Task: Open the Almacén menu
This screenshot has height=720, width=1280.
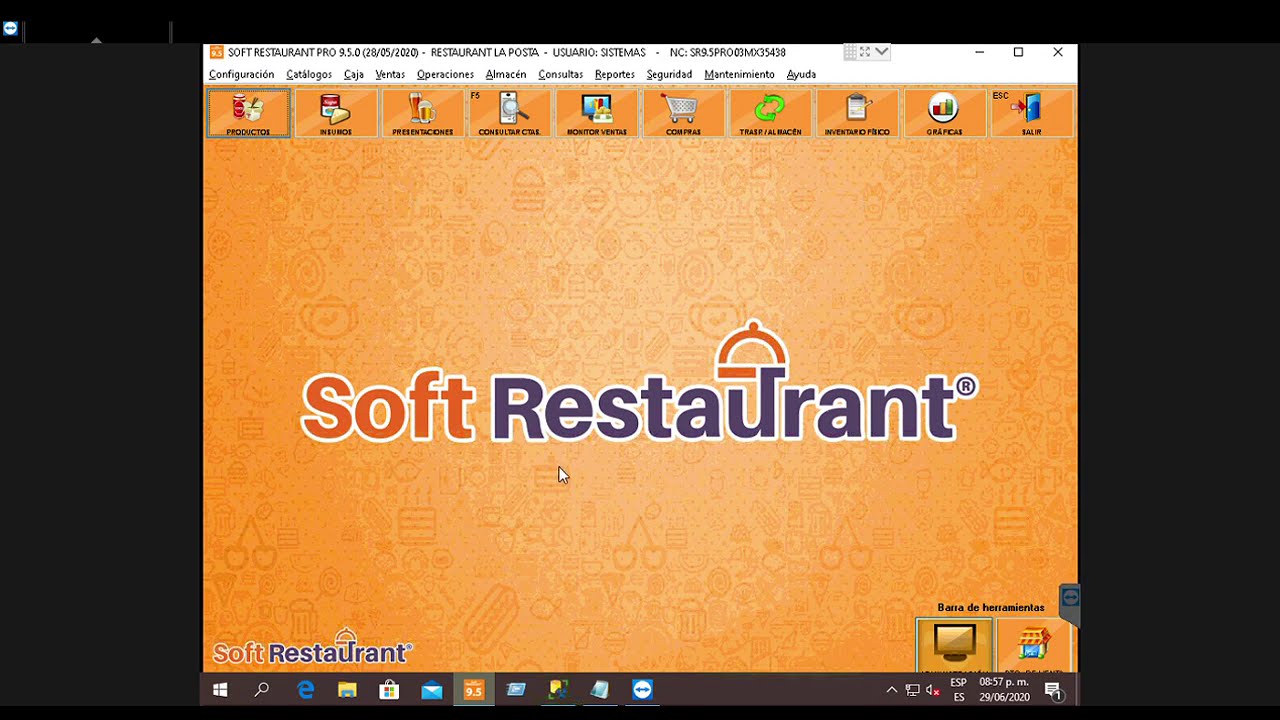Action: point(506,75)
